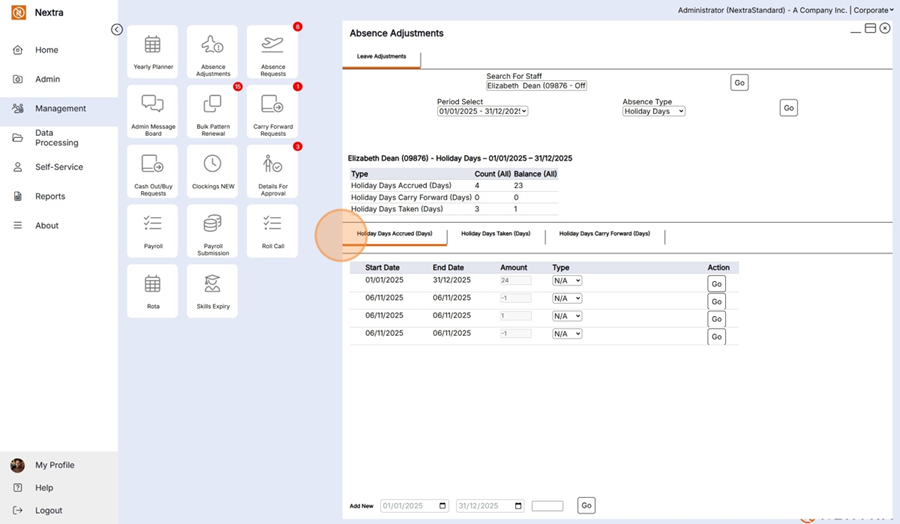
Task: Switch to Holiday Days Taken tab
Action: [495, 234]
